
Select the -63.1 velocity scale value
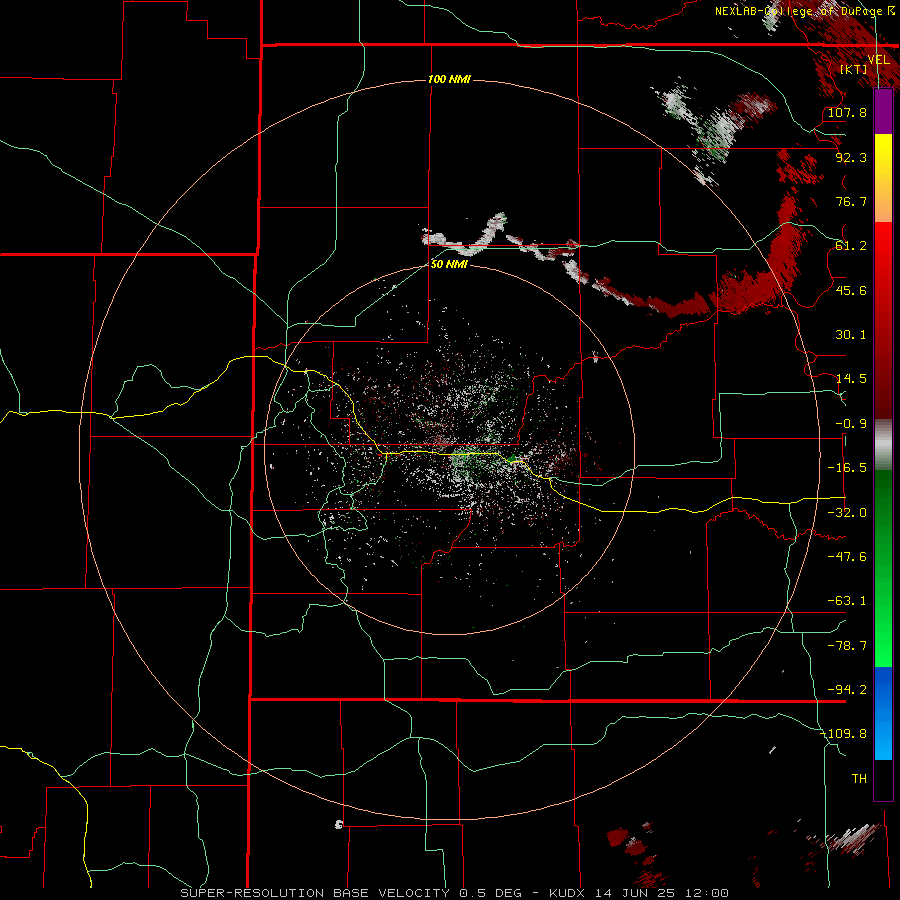(x=847, y=600)
